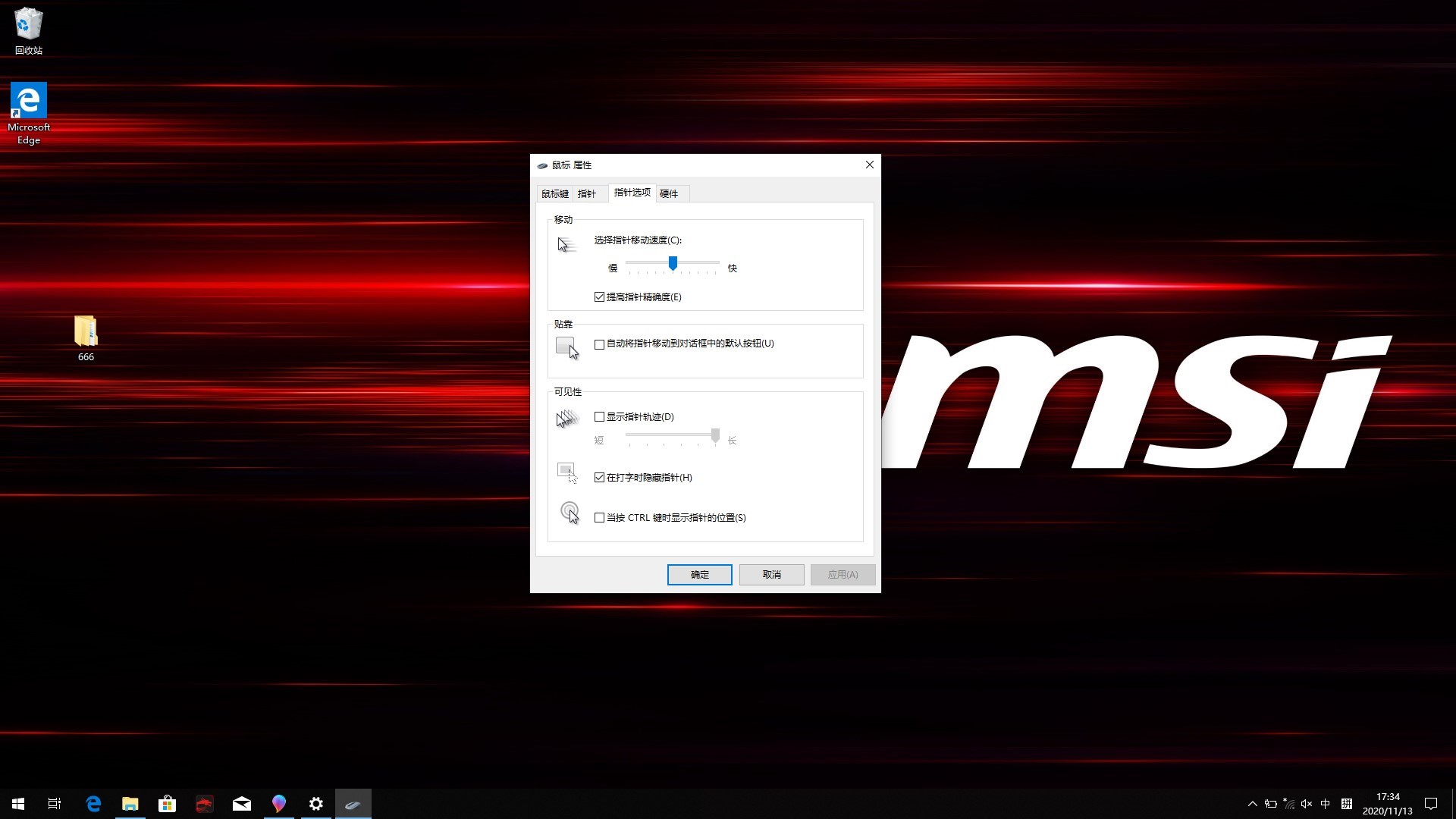This screenshot has height=819, width=1456.
Task: Switch to the 鼠标键 tab
Action: click(x=555, y=194)
